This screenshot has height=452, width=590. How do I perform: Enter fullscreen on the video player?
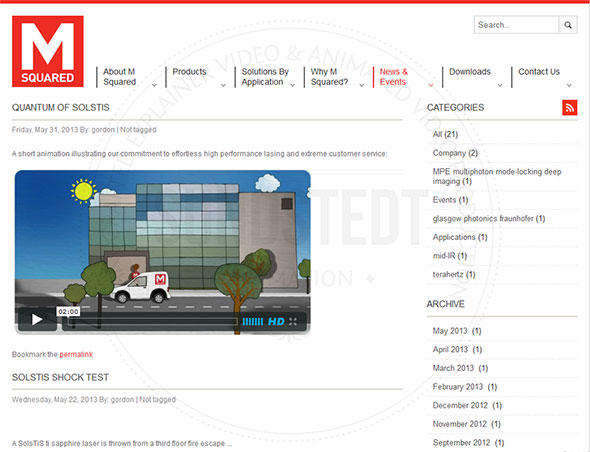[x=293, y=321]
